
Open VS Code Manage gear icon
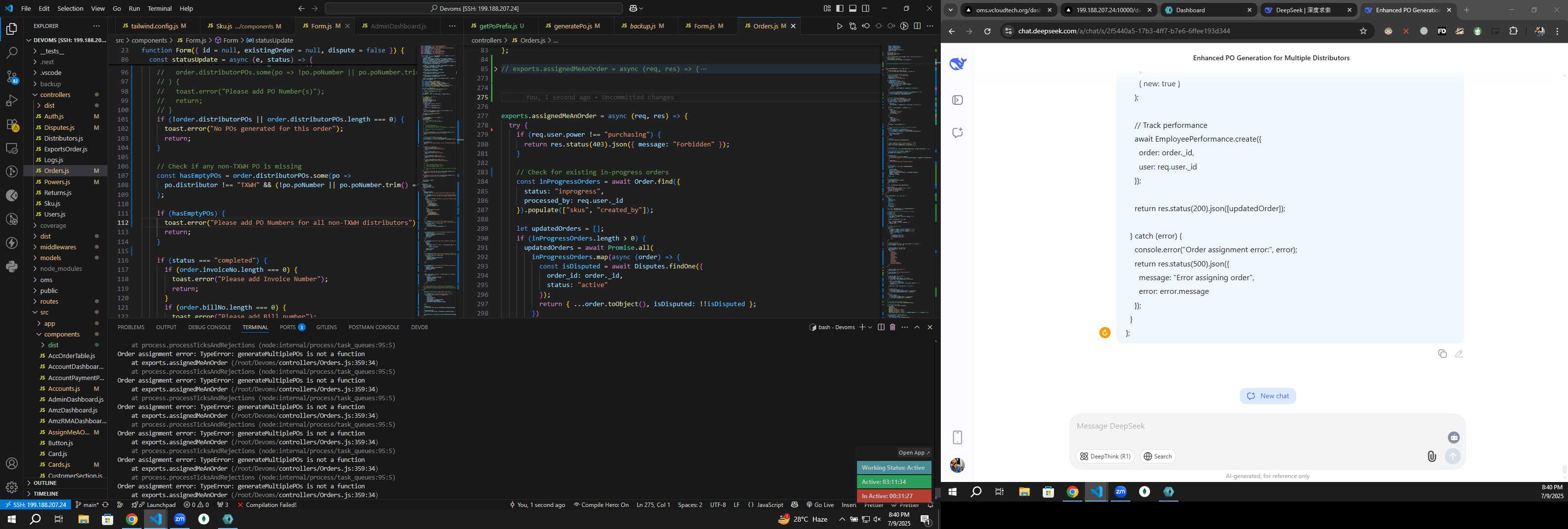tap(12, 487)
